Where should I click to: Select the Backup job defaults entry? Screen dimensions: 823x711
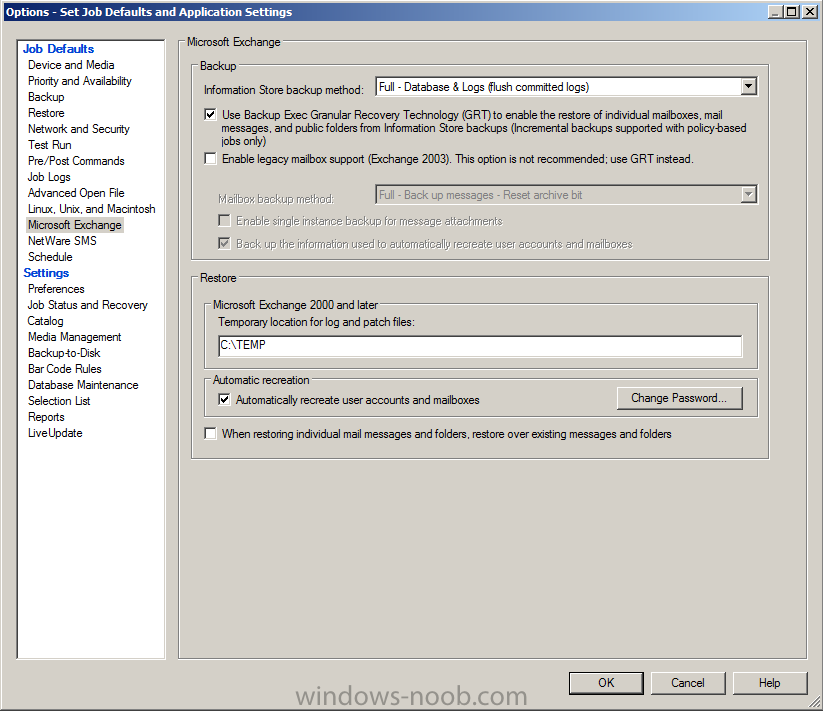tap(46, 97)
